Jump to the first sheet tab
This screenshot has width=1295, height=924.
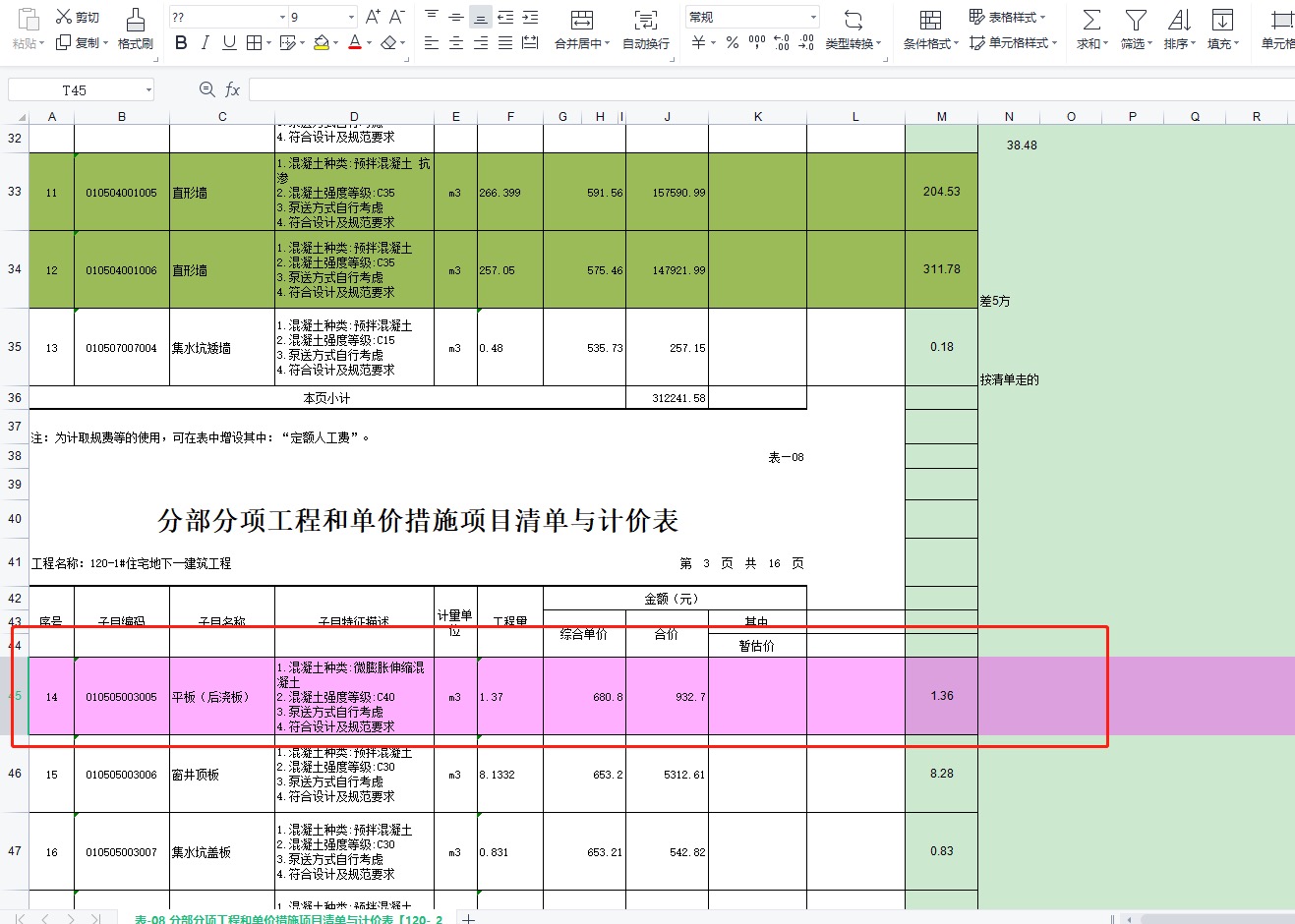(x=20, y=919)
